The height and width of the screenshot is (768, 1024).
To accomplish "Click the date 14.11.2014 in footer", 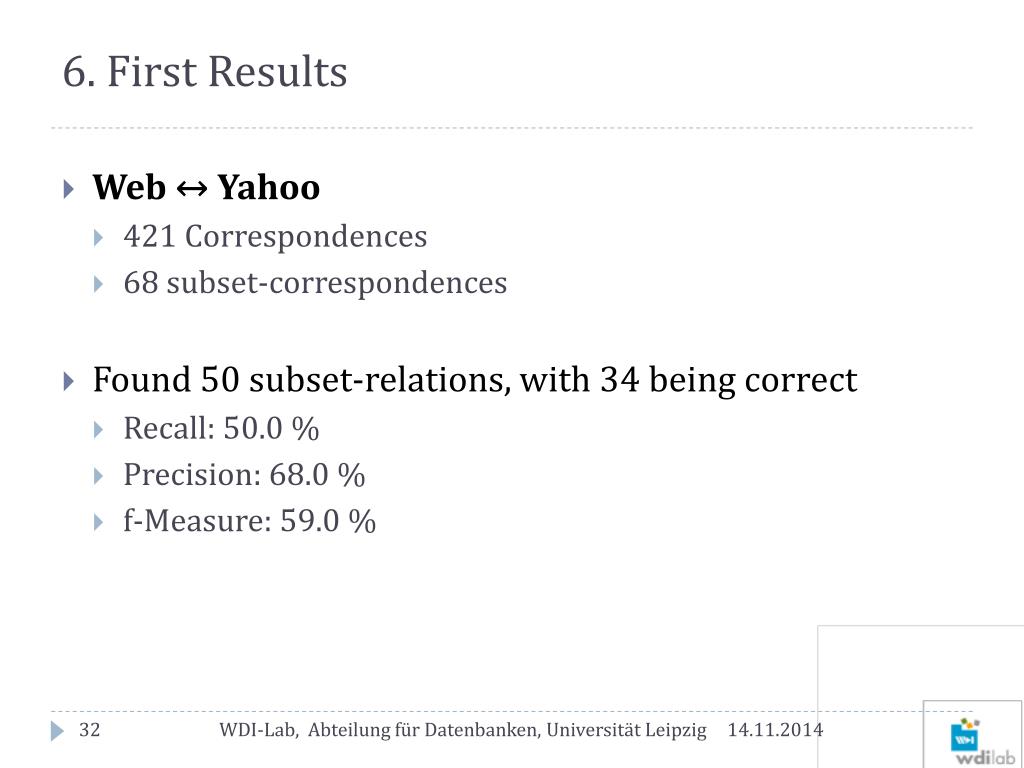I will [x=775, y=730].
